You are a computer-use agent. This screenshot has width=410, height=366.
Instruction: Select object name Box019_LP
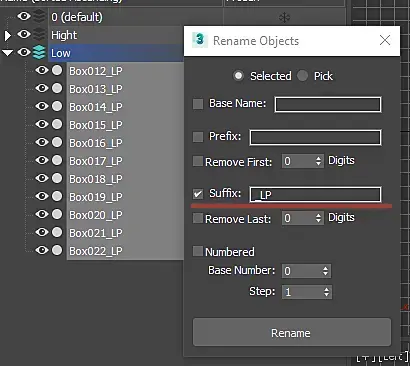(96, 197)
